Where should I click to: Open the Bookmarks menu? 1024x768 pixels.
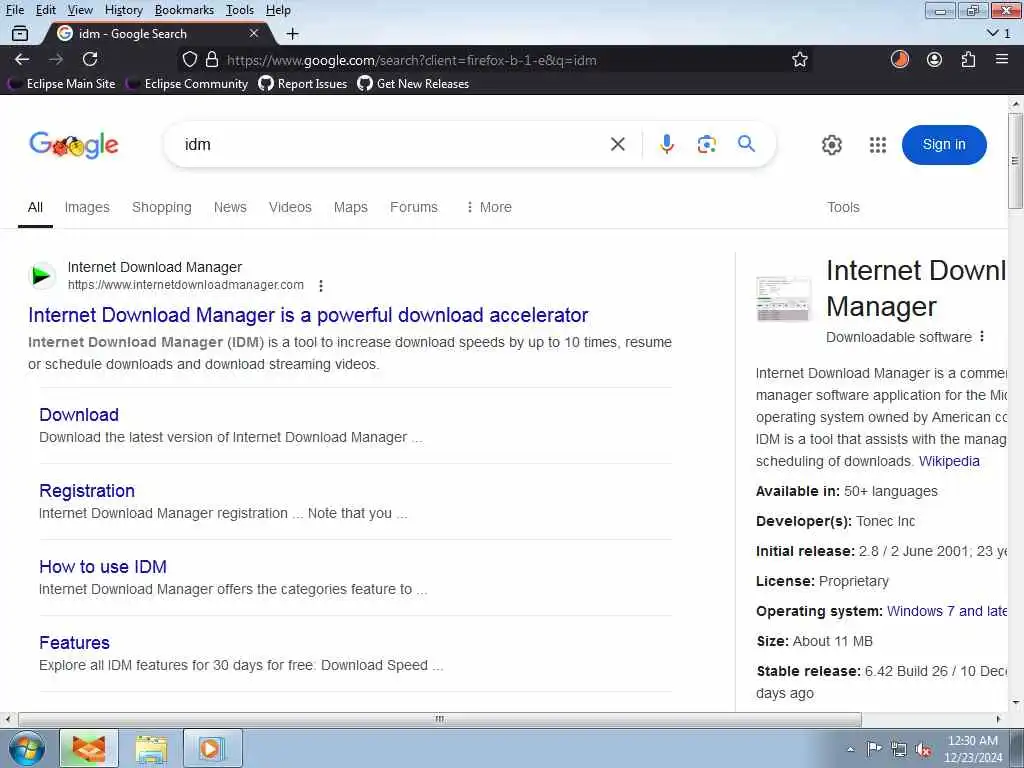click(184, 10)
